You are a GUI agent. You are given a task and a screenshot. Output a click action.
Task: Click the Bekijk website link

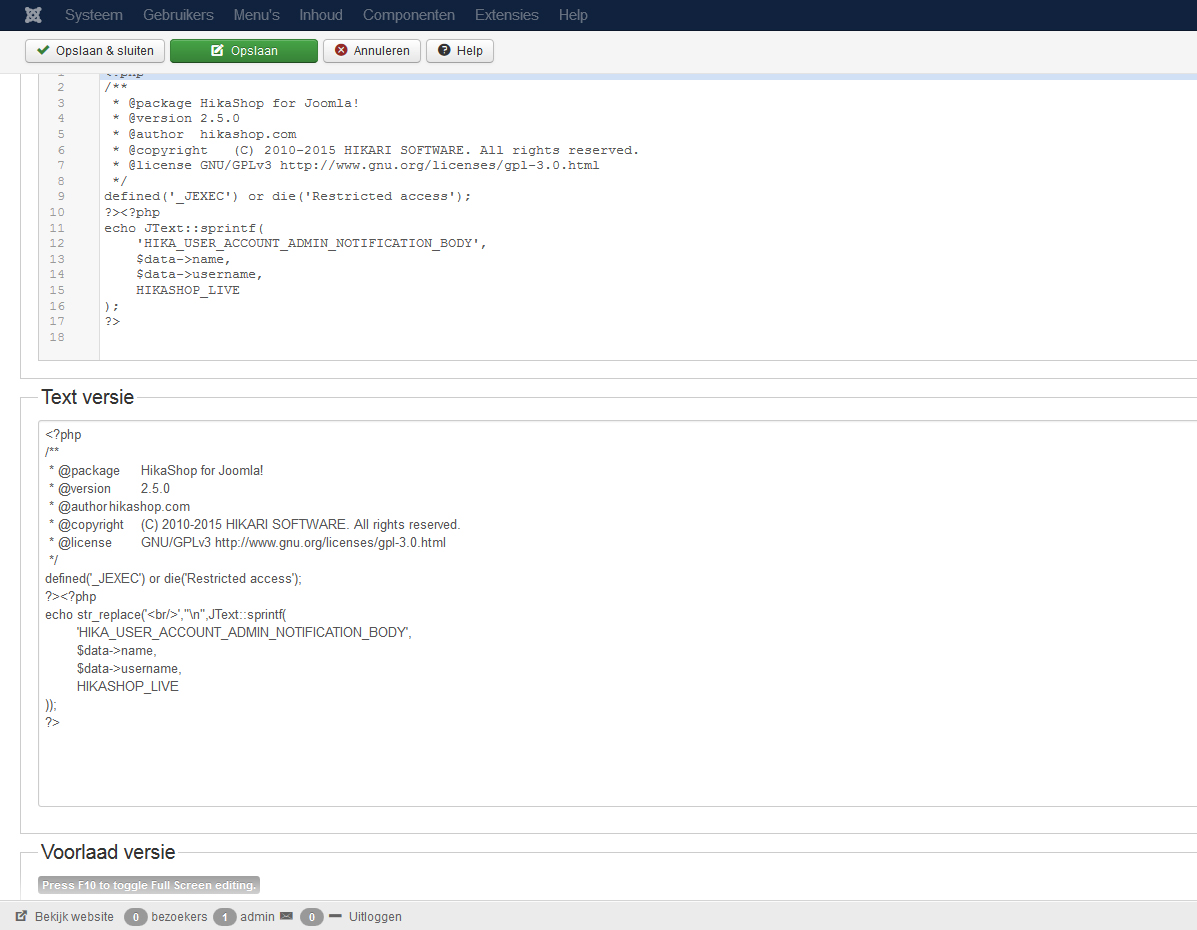pyautogui.click(x=74, y=916)
